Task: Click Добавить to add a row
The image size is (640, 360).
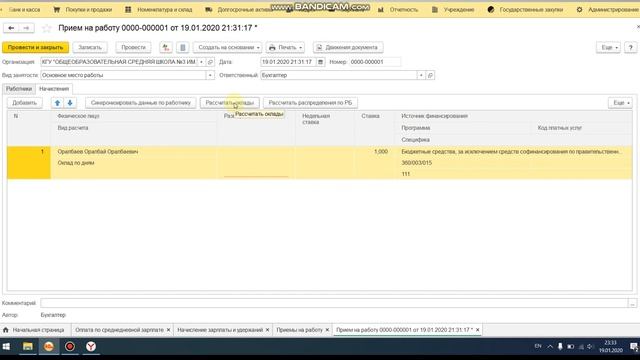Action: (x=24, y=103)
